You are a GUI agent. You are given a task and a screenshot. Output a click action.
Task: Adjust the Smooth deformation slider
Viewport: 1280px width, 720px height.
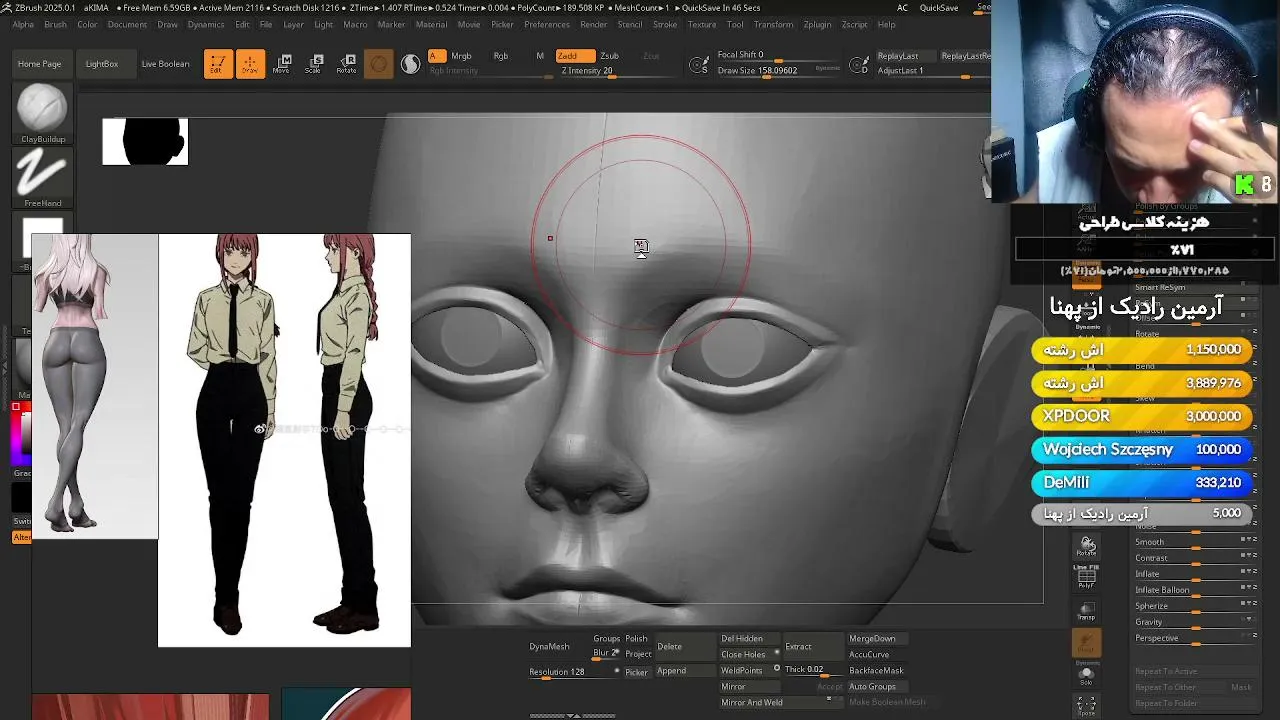[1195, 542]
